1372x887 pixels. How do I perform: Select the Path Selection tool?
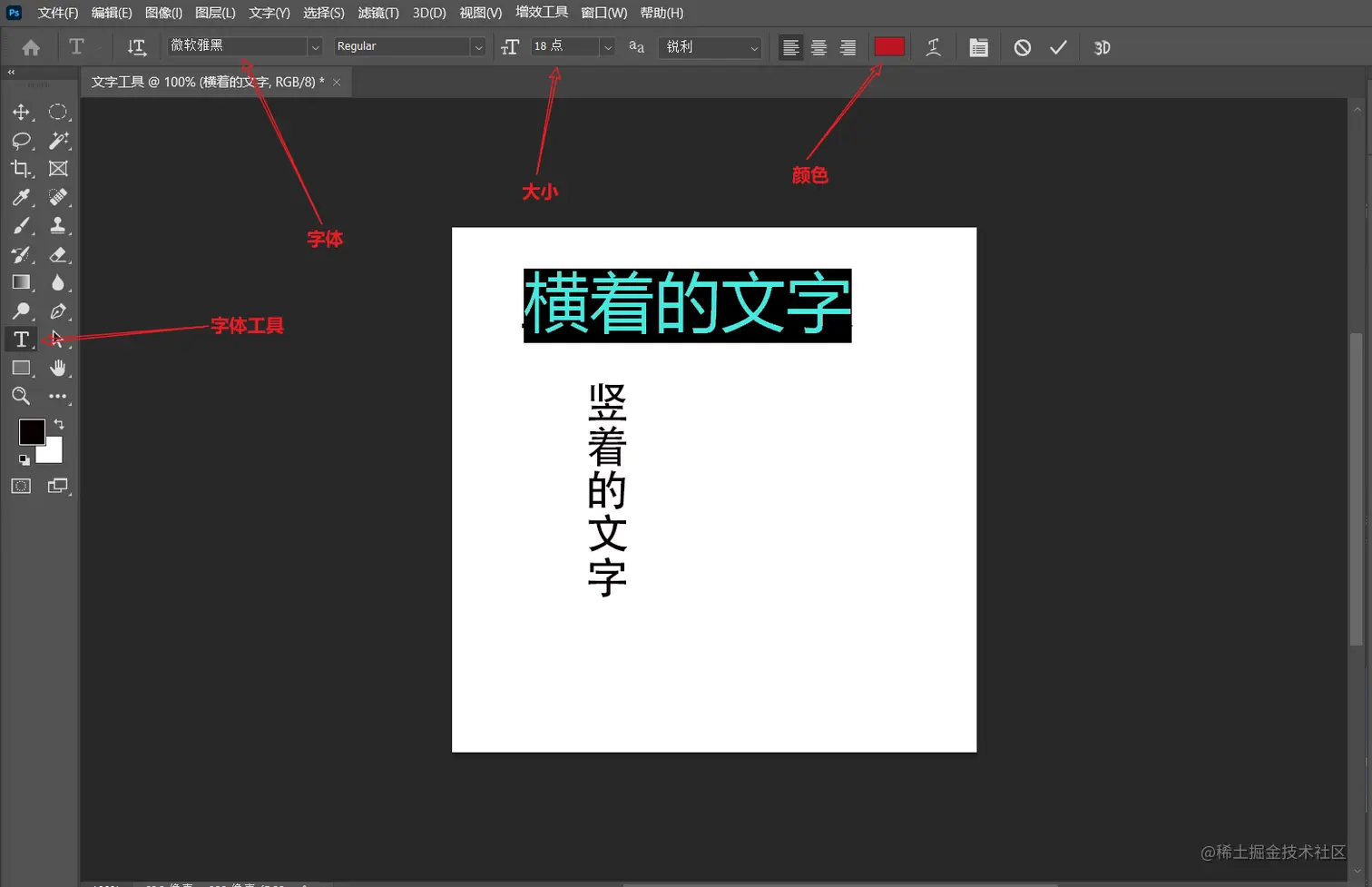tap(58, 340)
